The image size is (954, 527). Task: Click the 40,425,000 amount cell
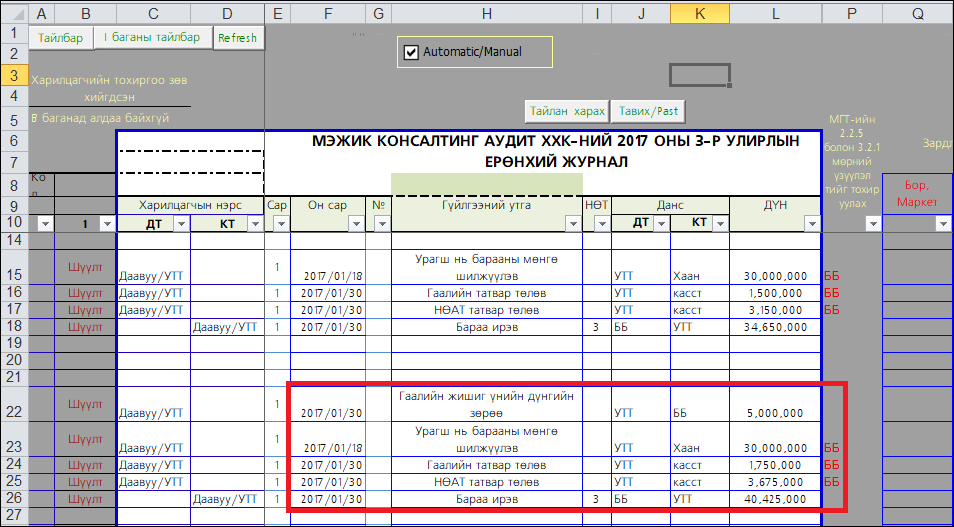coord(775,499)
